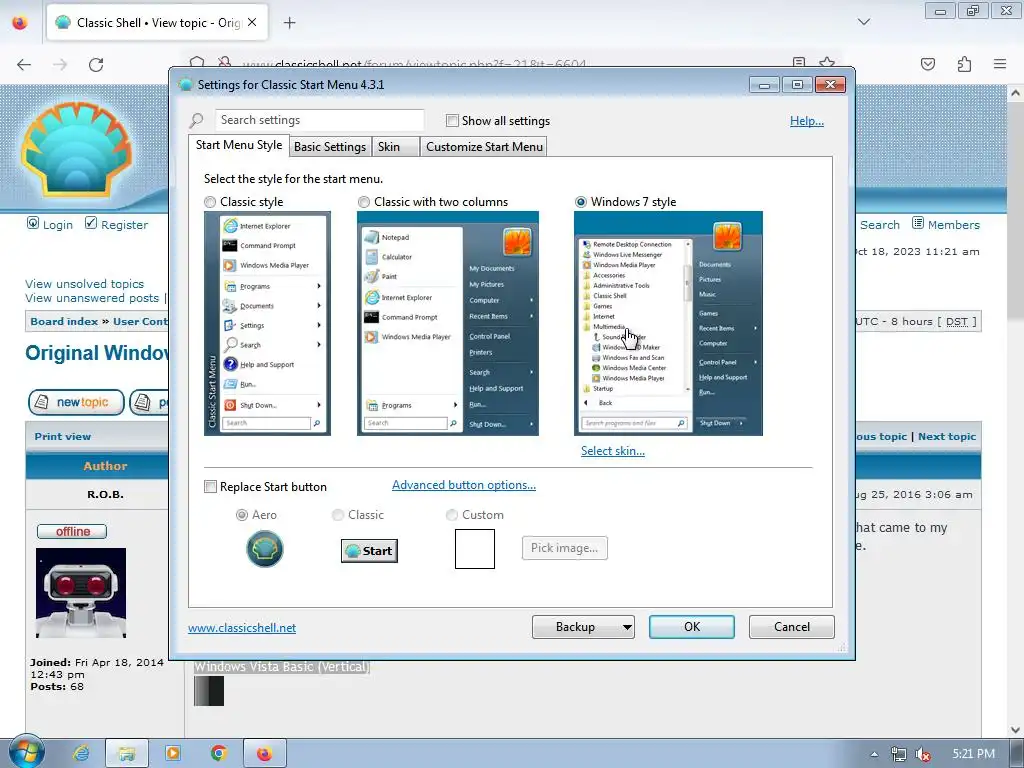1024x768 pixels.
Task: Click R.O.B. robot avatar image
Action: pyautogui.click(x=81, y=593)
